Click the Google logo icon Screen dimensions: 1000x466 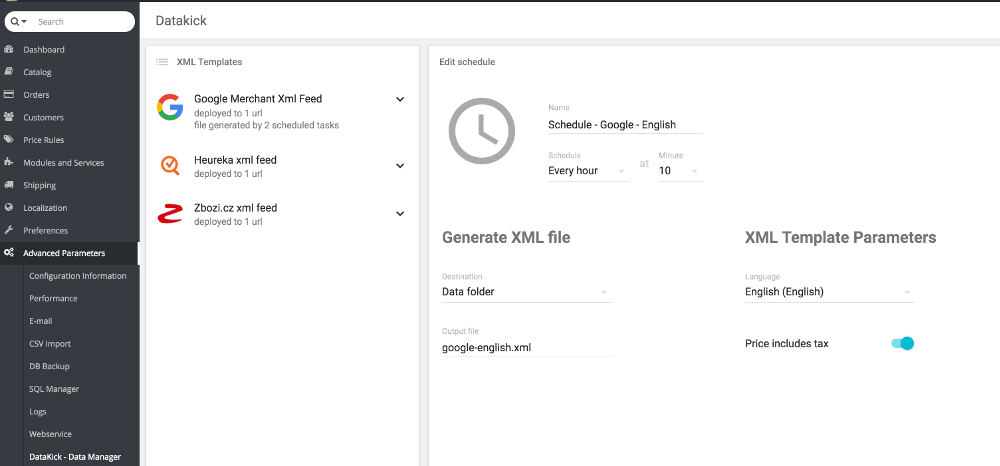coord(170,107)
